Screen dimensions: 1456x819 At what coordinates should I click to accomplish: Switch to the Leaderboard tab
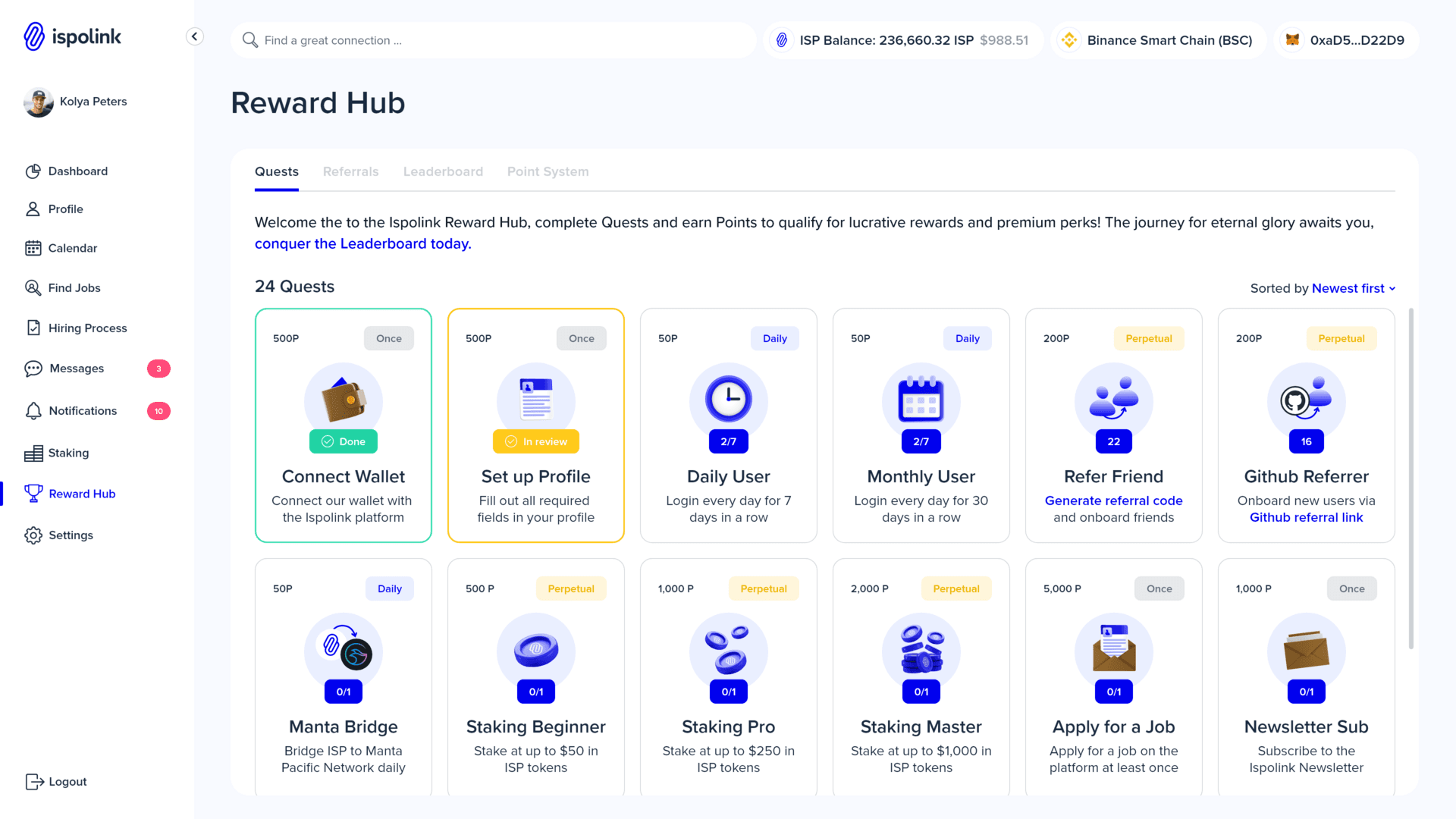[443, 171]
